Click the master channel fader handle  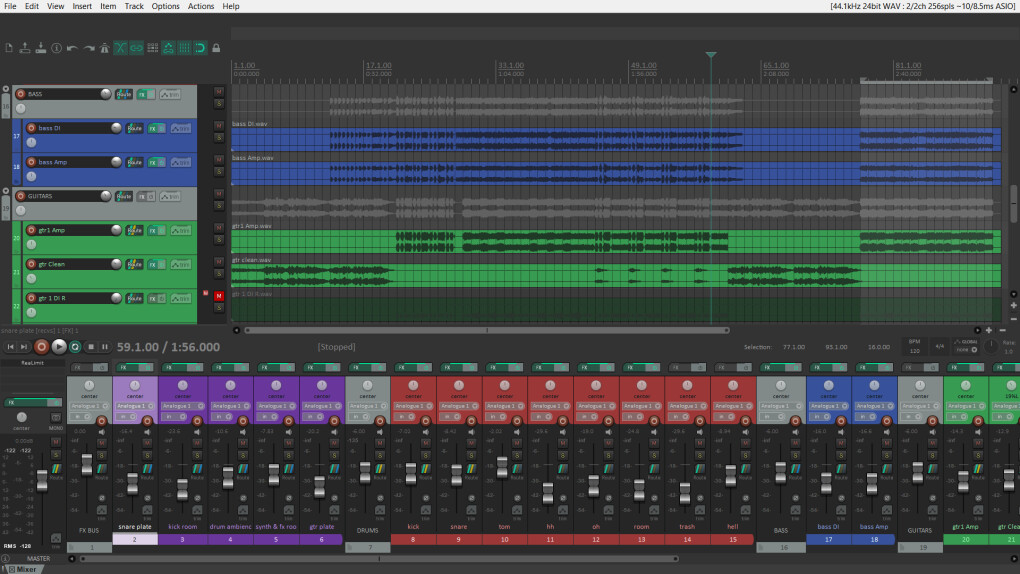(x=42, y=481)
